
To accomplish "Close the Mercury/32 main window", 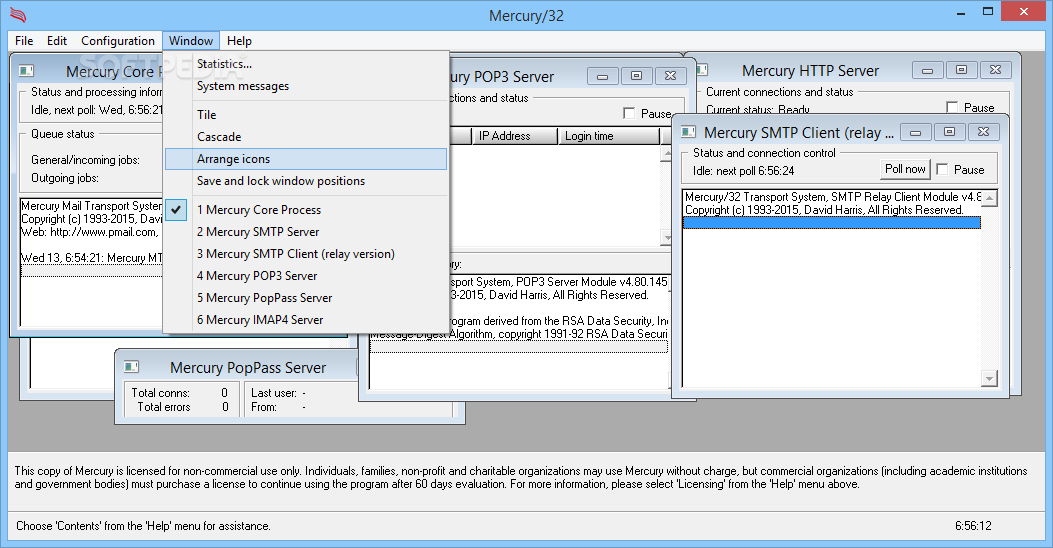I will (1023, 11).
